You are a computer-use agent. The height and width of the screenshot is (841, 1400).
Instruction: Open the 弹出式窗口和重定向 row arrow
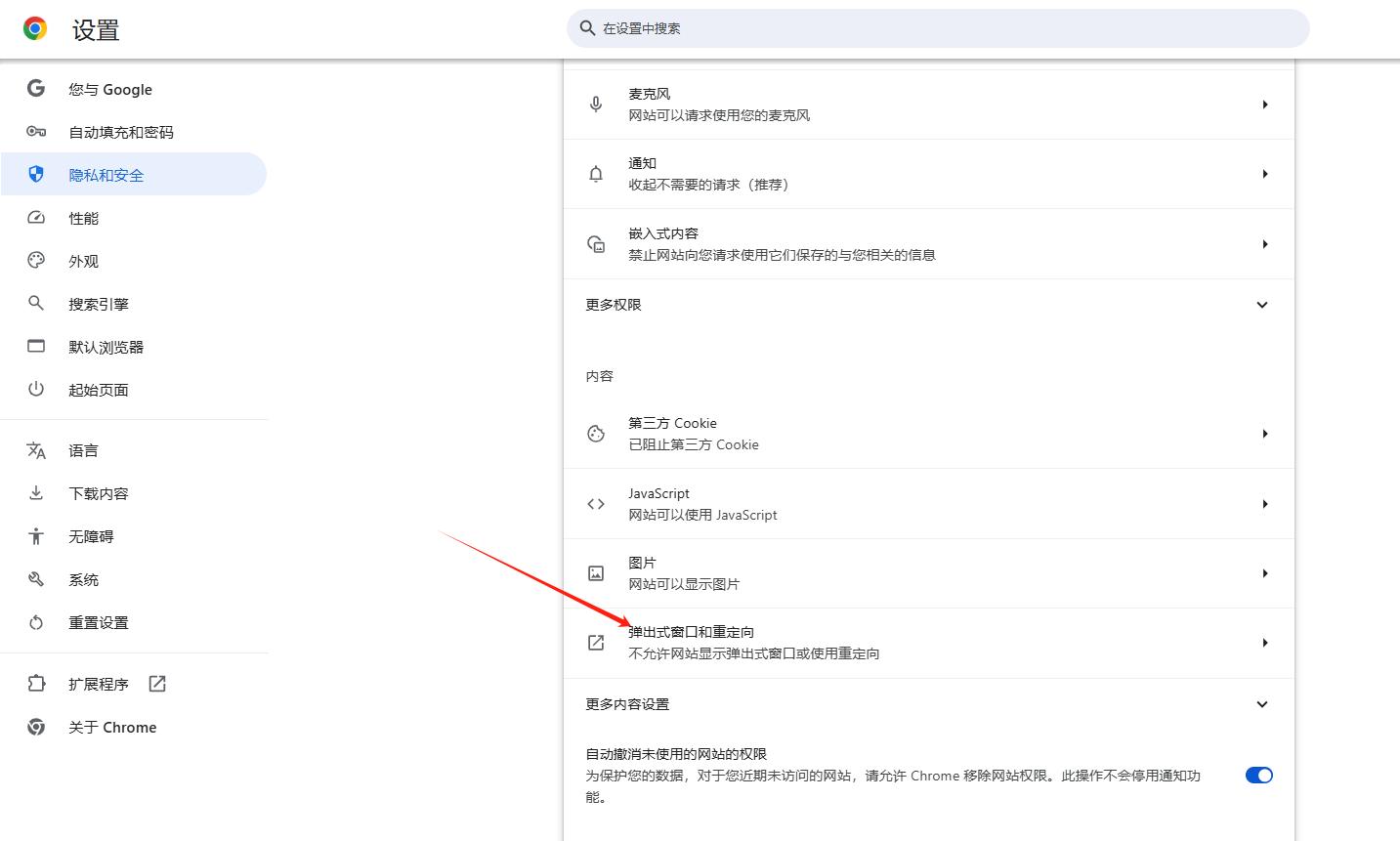(x=1265, y=643)
